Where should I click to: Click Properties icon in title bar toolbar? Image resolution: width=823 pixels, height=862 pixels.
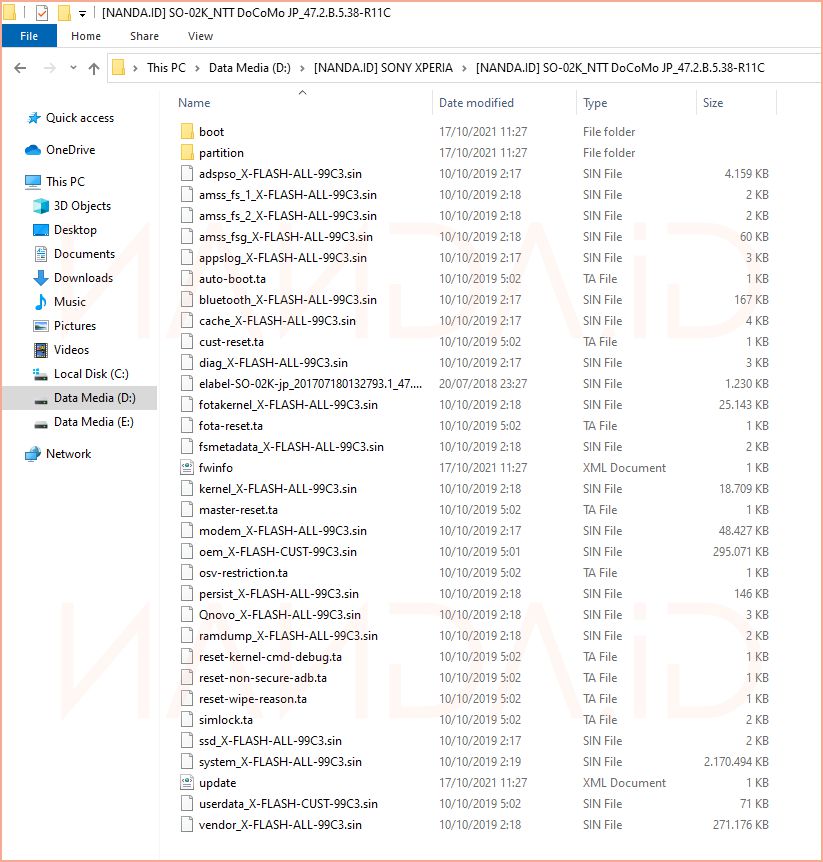(42, 13)
